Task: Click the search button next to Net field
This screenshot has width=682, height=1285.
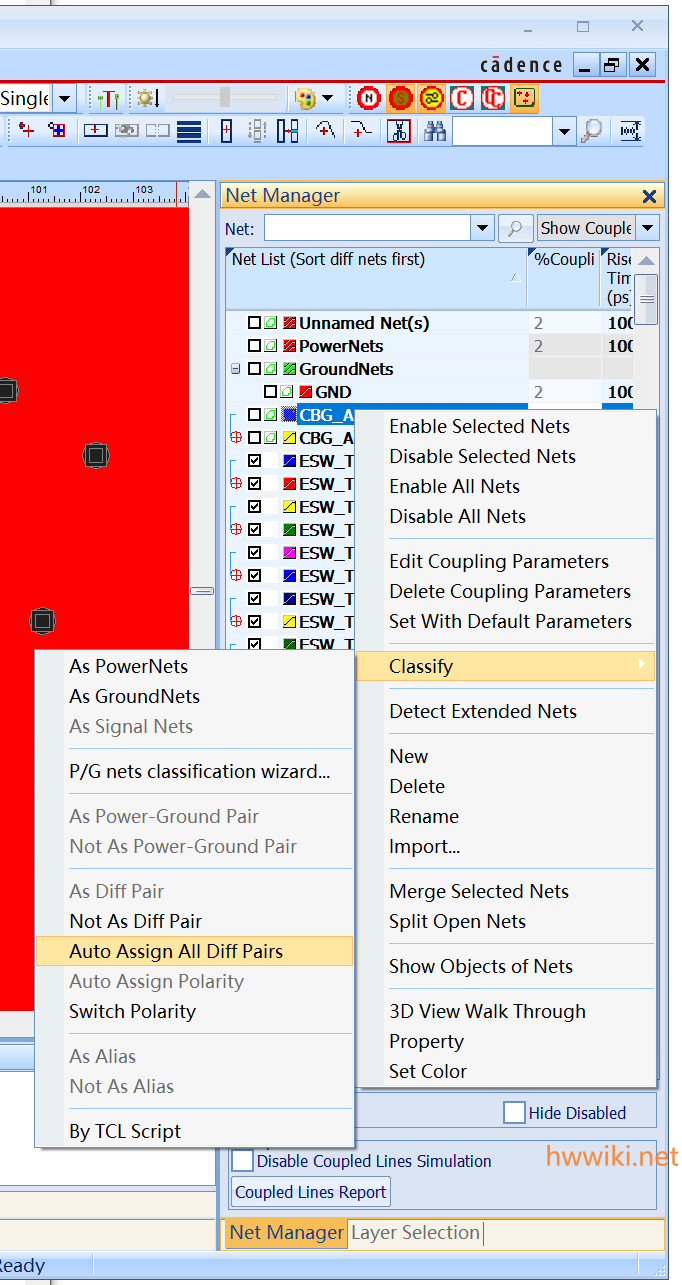Action: tap(514, 228)
